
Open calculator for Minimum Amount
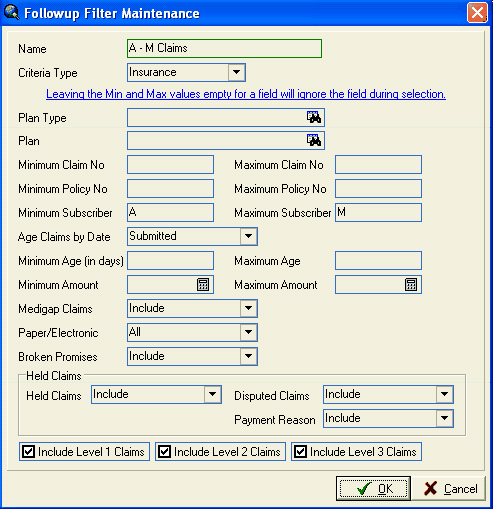click(203, 285)
